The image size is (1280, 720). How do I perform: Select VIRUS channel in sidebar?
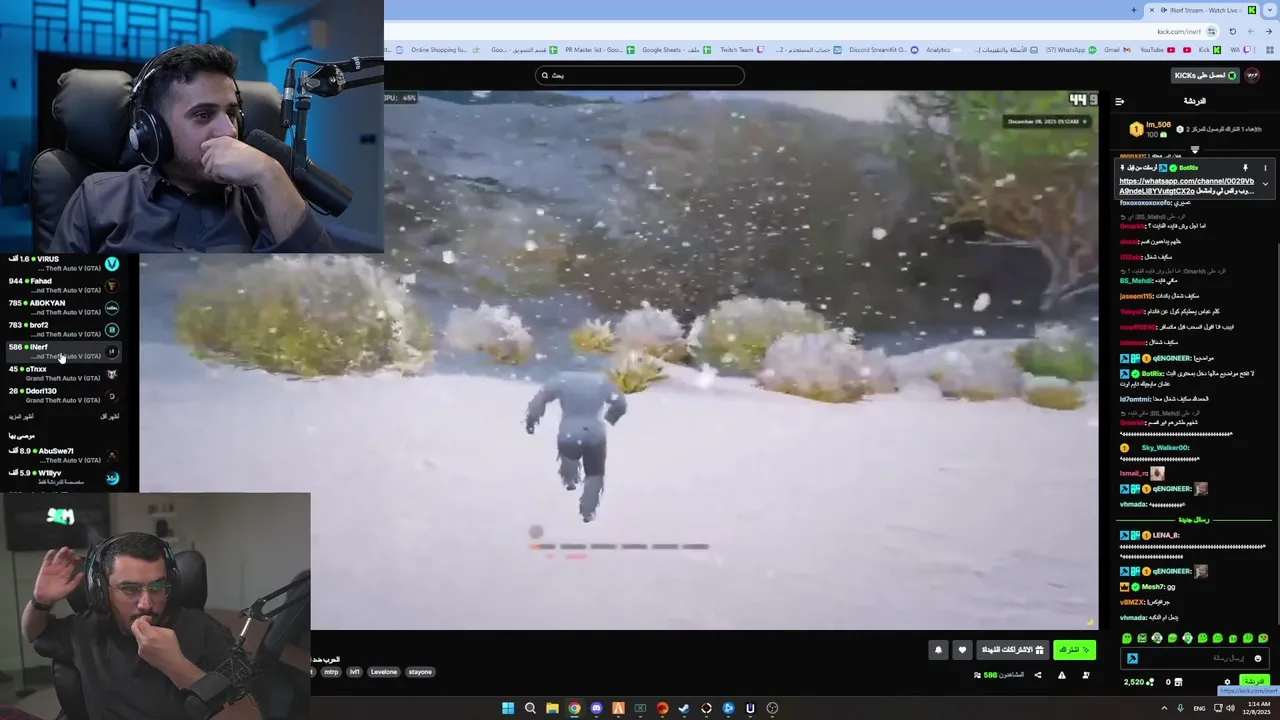(62, 264)
